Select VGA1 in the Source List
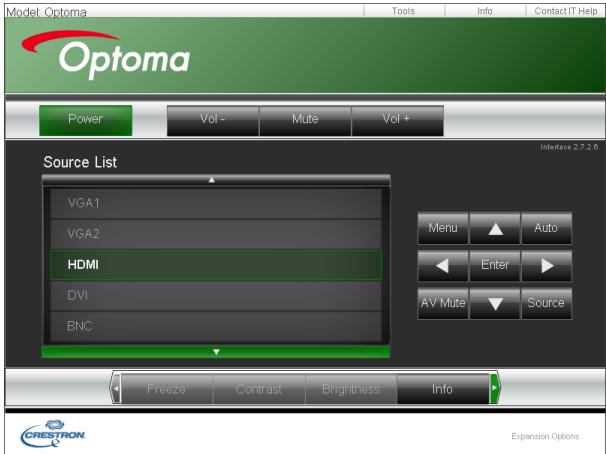The height and width of the screenshot is (454, 606). click(216, 203)
